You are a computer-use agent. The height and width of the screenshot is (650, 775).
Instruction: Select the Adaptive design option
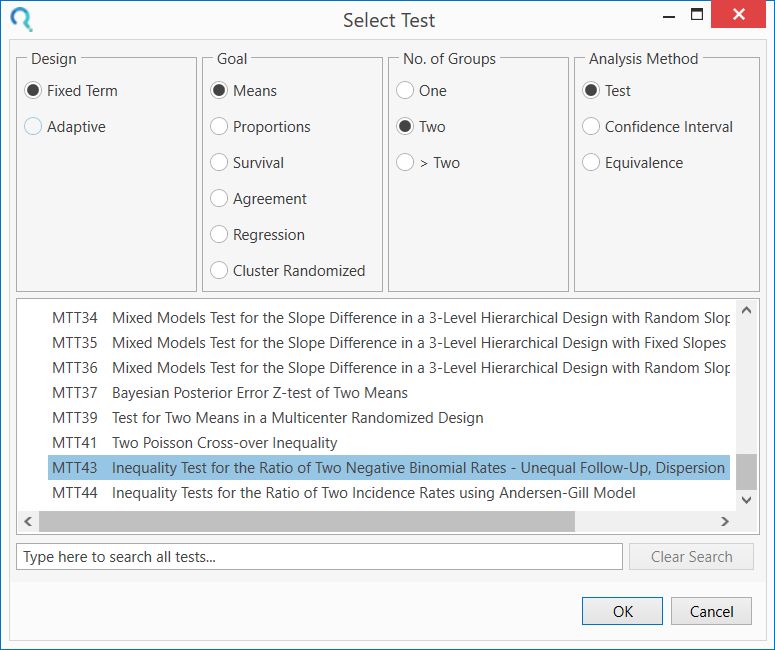click(65, 127)
